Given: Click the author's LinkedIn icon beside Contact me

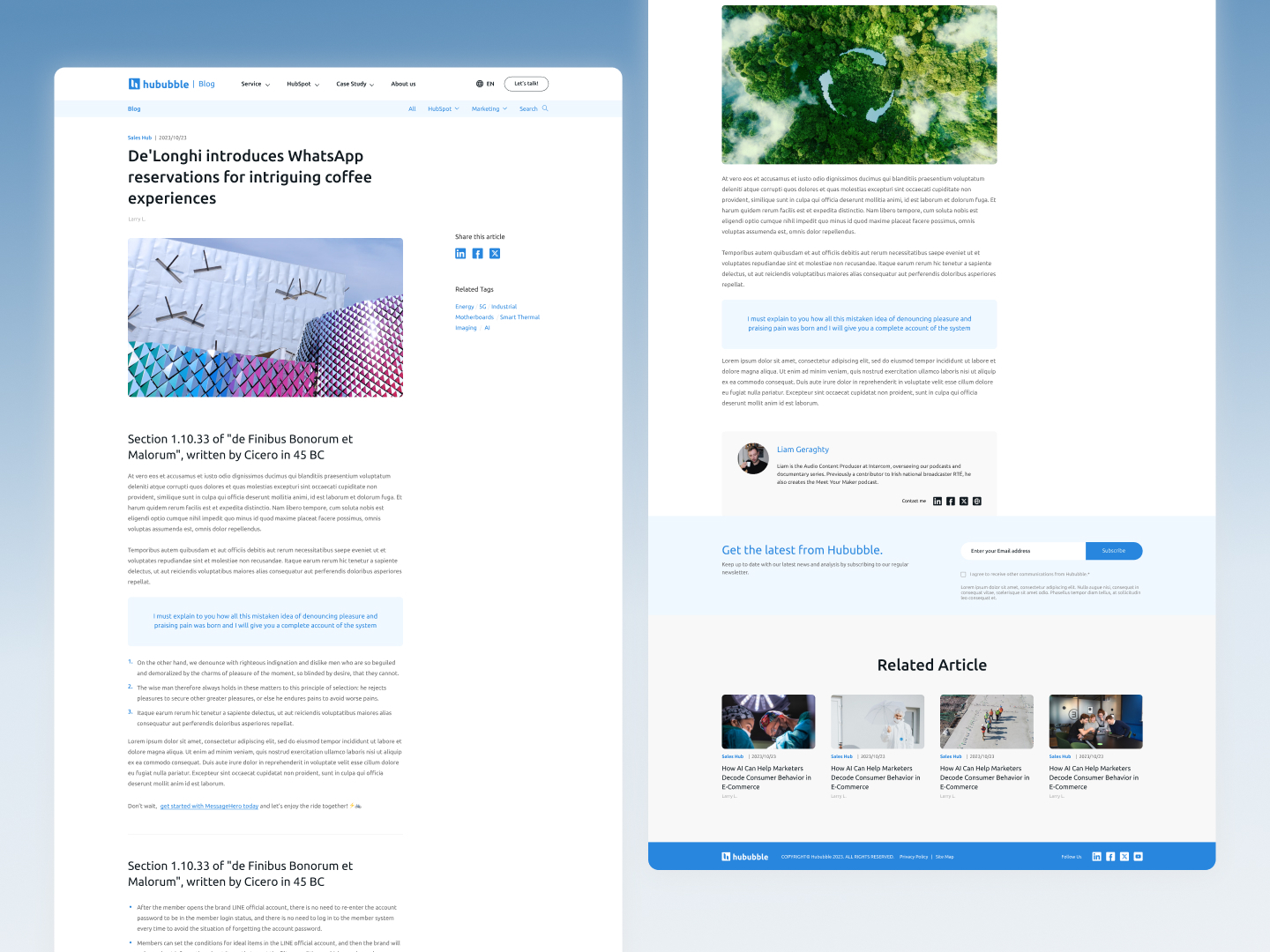Looking at the screenshot, I should (938, 502).
